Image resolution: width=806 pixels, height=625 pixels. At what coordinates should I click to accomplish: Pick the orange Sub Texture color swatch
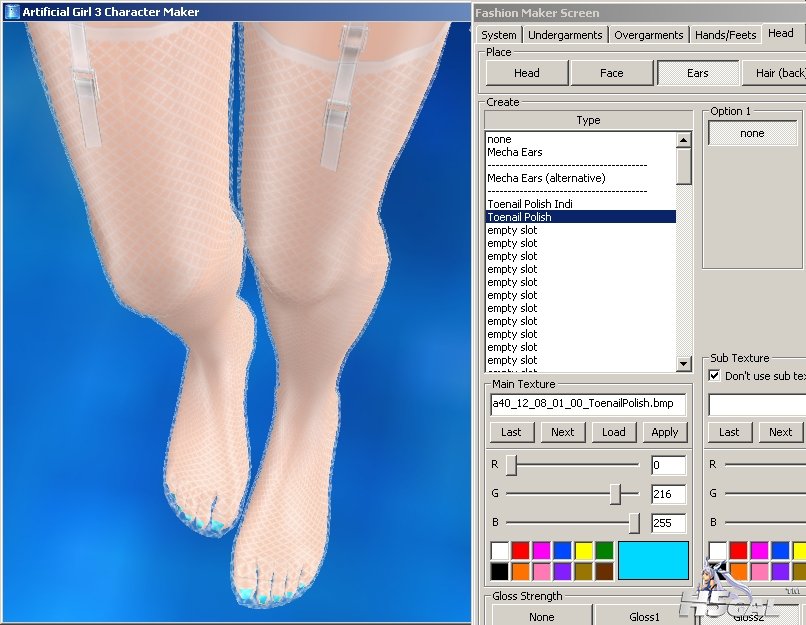[x=739, y=572]
